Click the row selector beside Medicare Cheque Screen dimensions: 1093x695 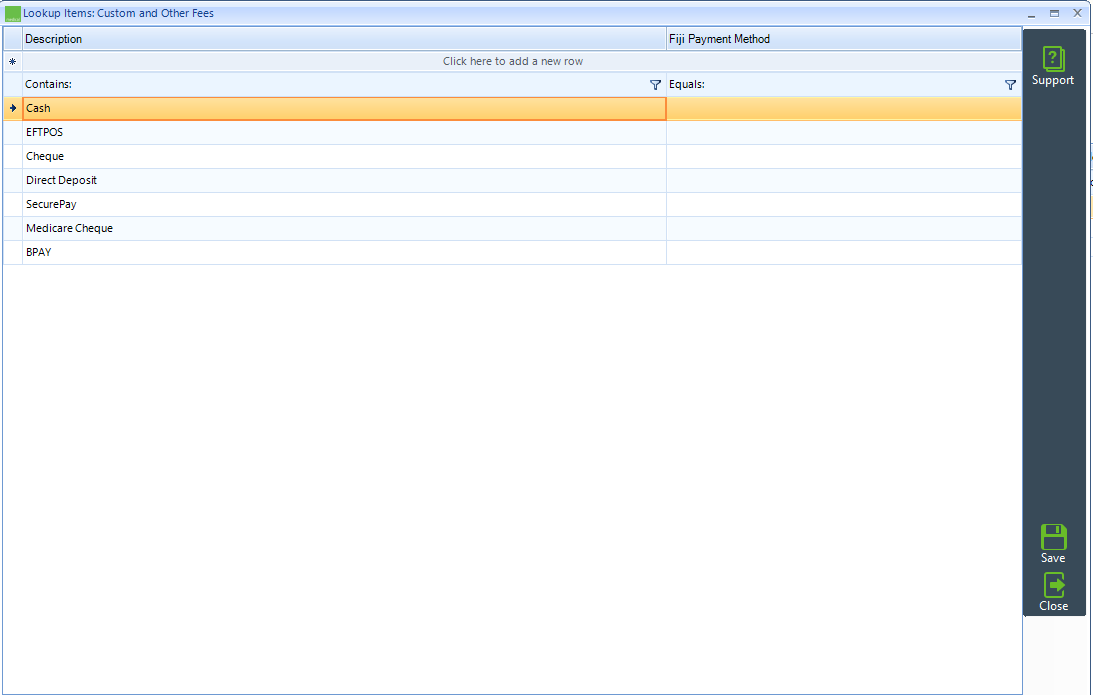pos(13,228)
